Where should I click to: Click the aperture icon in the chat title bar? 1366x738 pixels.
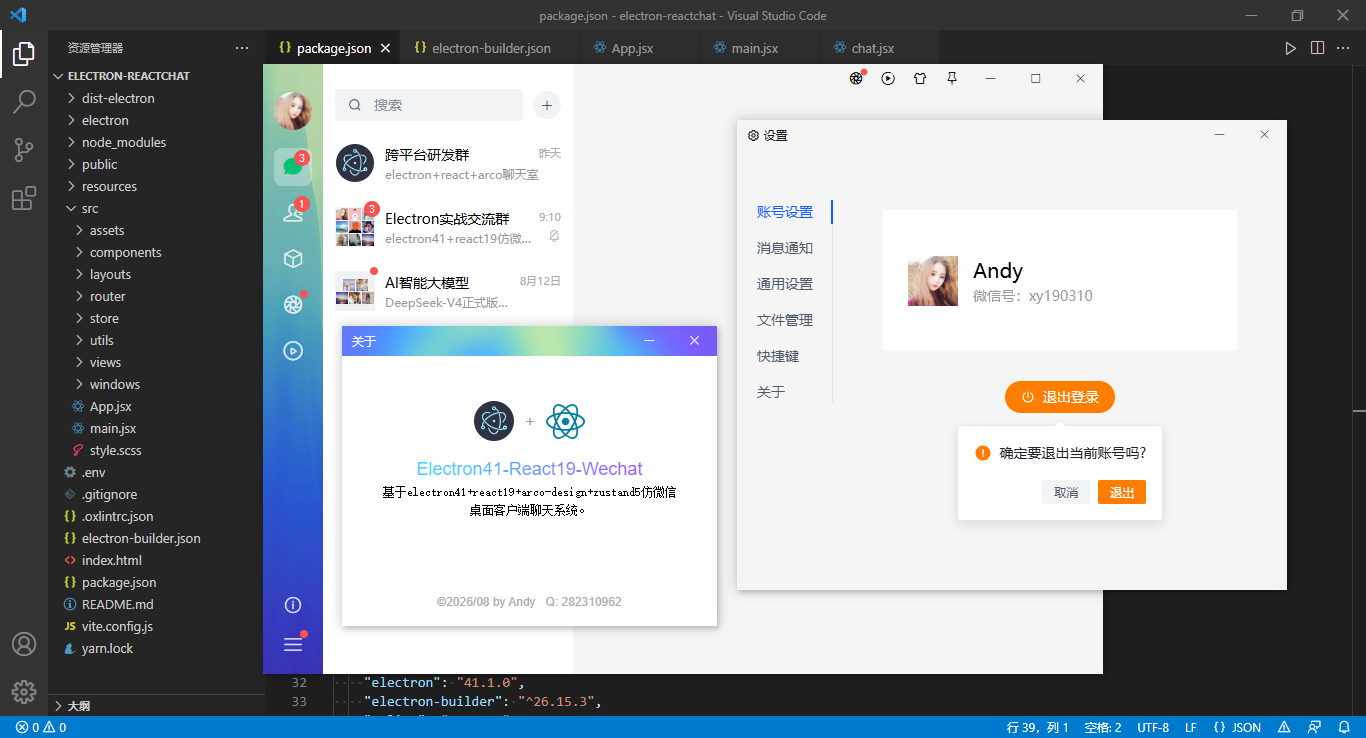tap(856, 78)
